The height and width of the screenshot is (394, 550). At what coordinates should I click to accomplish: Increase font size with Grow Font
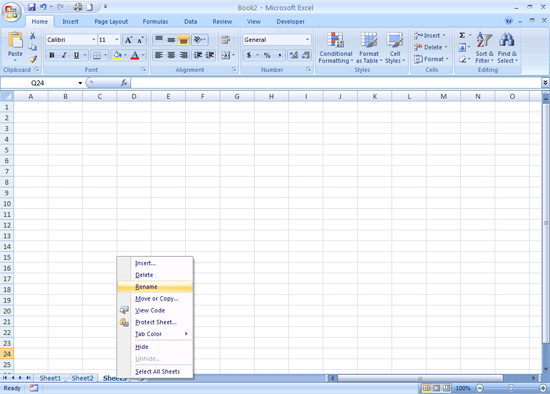click(x=128, y=40)
